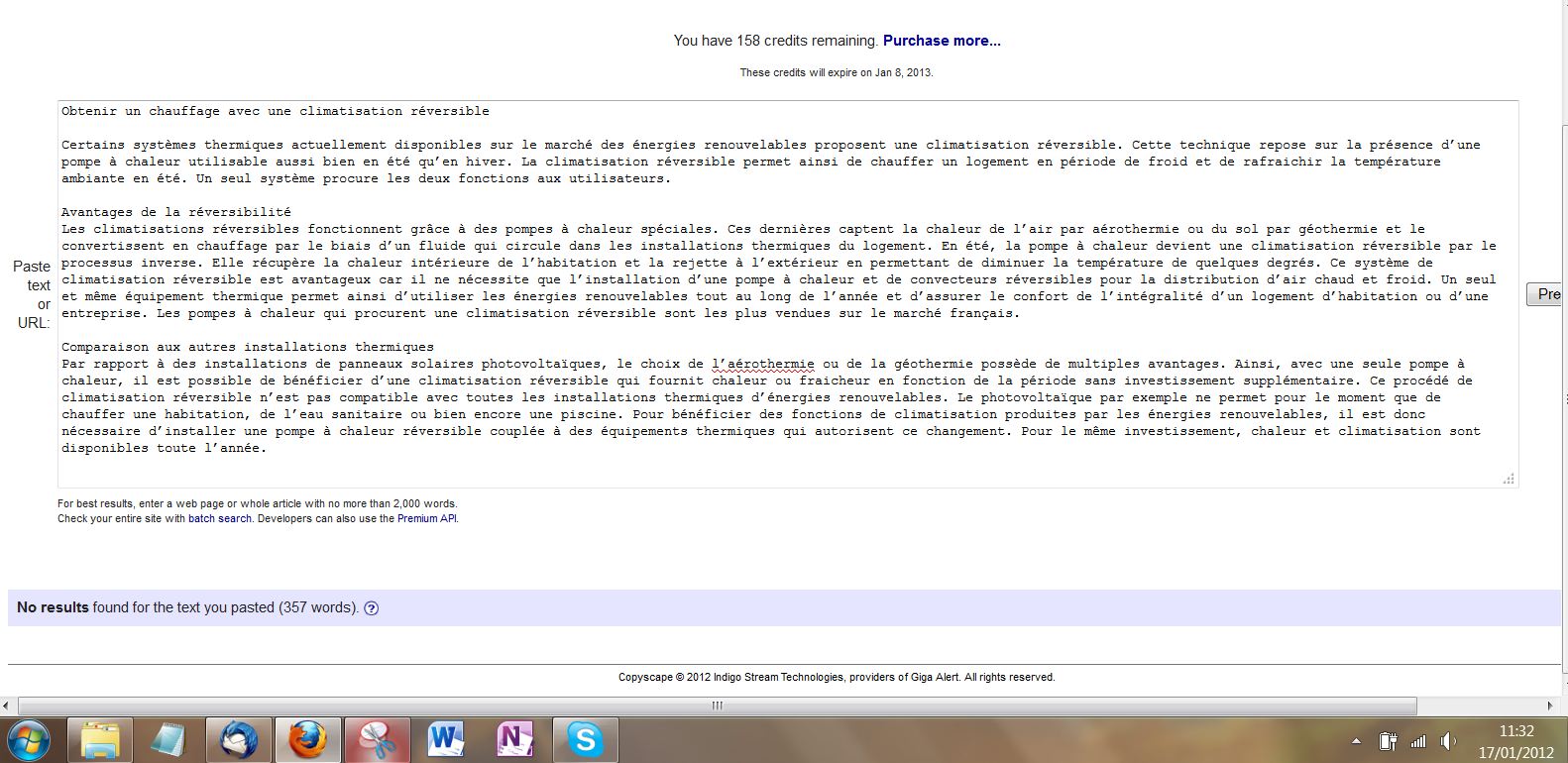Open Skype from the taskbar
The width and height of the screenshot is (1568, 763).
point(585,740)
